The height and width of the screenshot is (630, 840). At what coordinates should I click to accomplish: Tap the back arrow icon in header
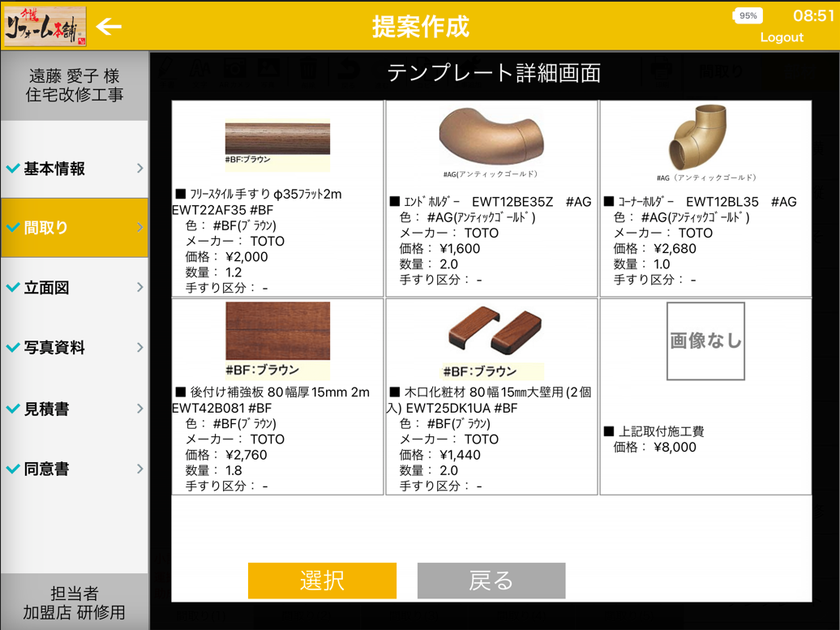click(109, 26)
